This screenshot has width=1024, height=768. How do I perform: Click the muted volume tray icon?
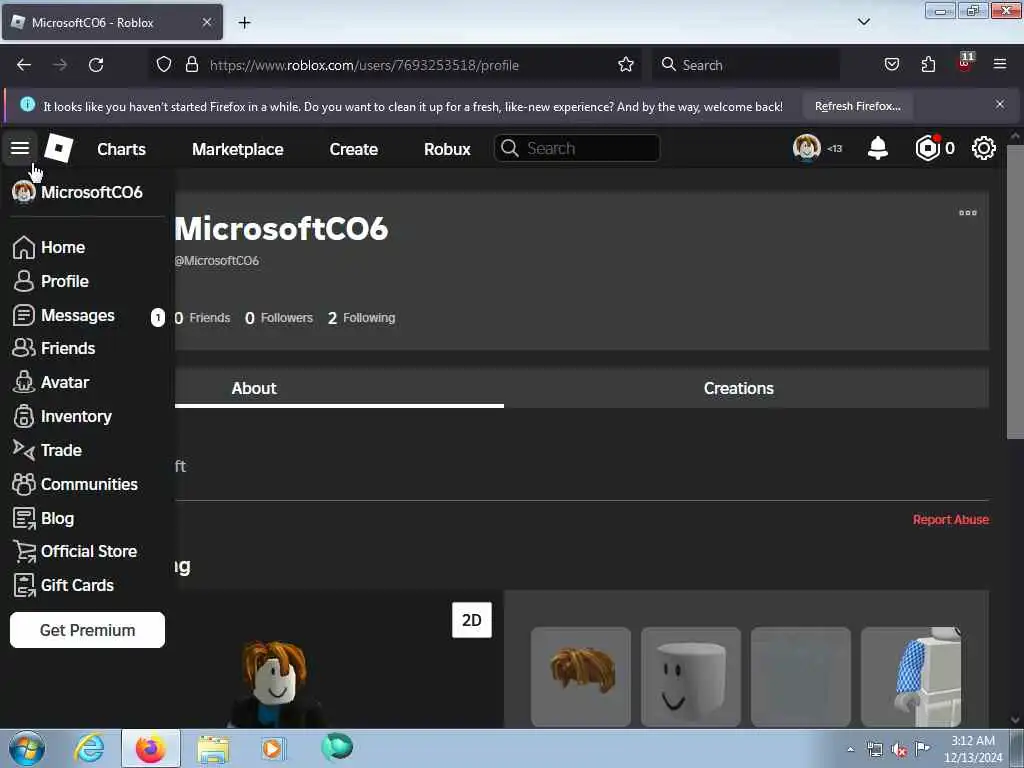click(899, 750)
